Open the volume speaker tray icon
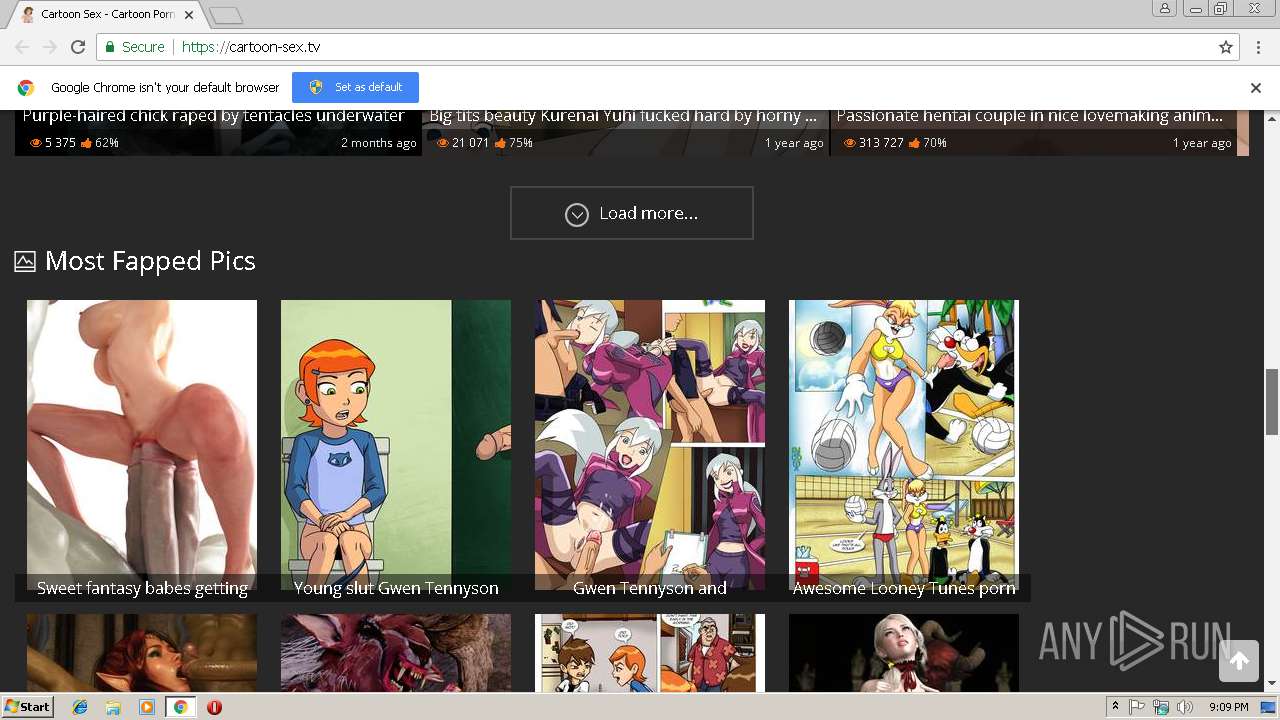1280x720 pixels. point(1185,707)
